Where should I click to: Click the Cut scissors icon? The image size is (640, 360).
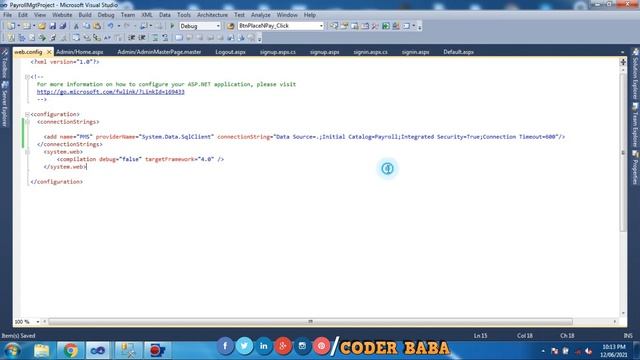[76, 26]
